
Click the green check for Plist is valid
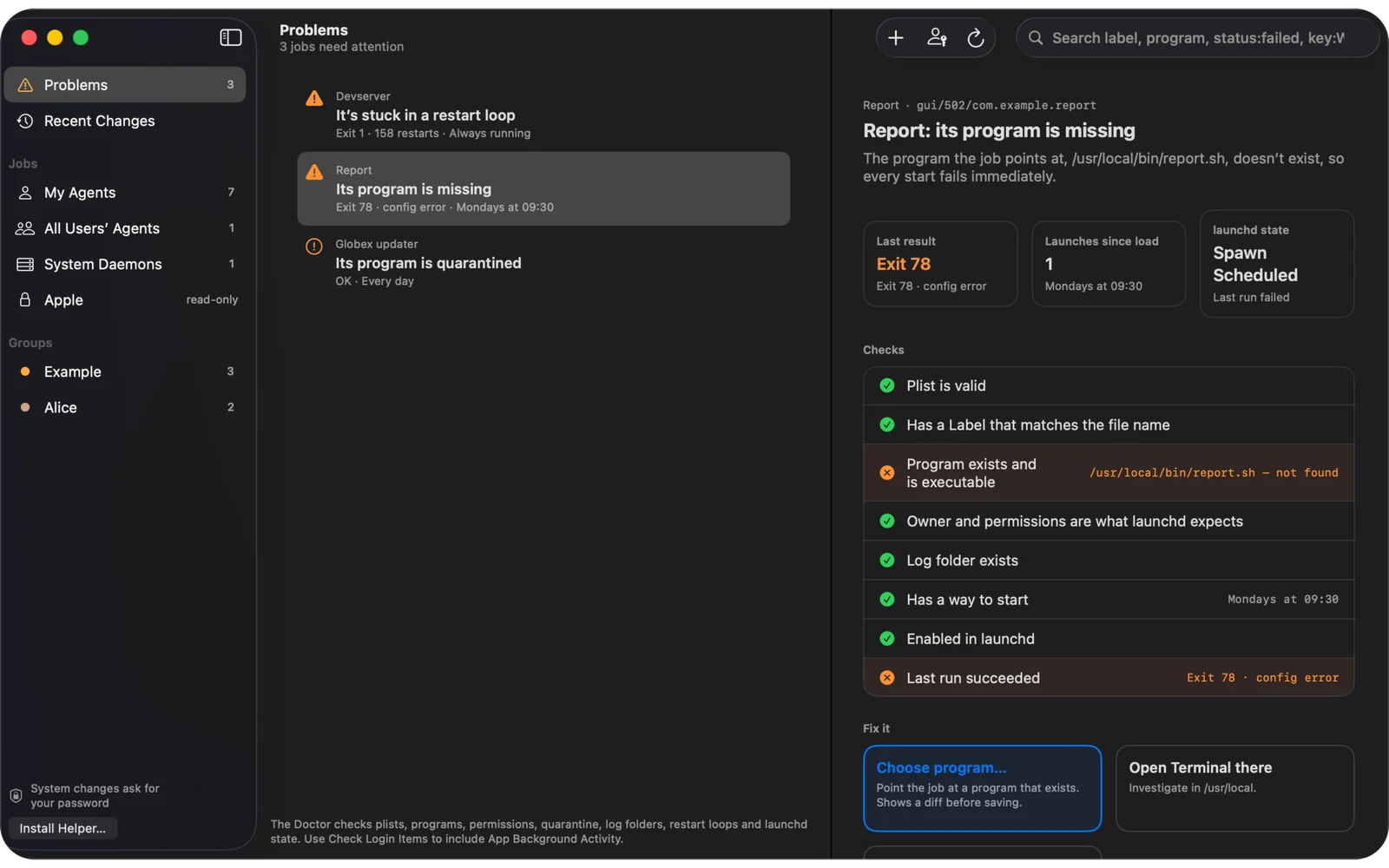[x=887, y=385]
